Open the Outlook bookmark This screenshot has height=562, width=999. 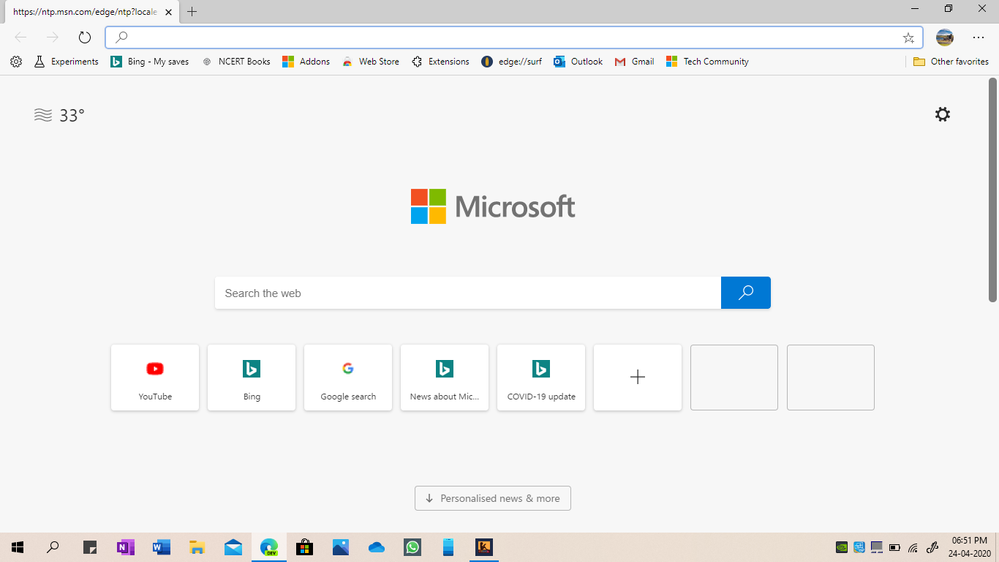coord(578,62)
